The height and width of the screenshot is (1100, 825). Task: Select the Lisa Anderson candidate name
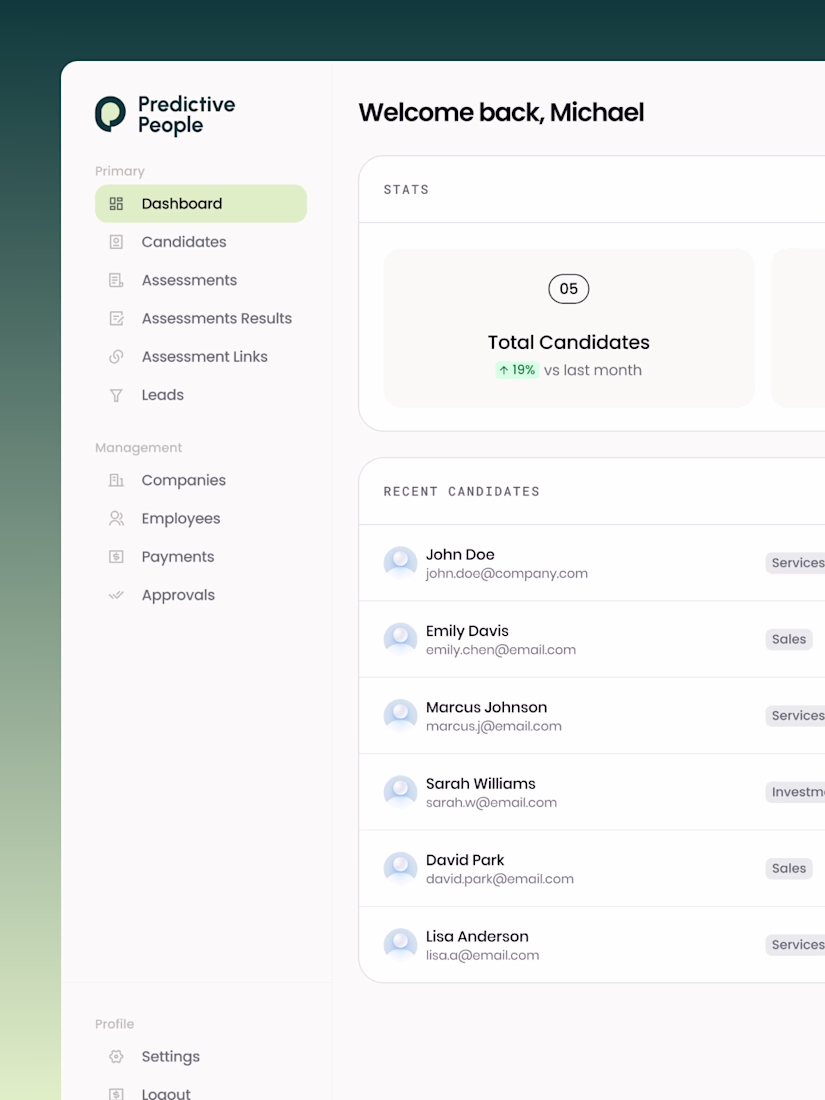point(477,937)
